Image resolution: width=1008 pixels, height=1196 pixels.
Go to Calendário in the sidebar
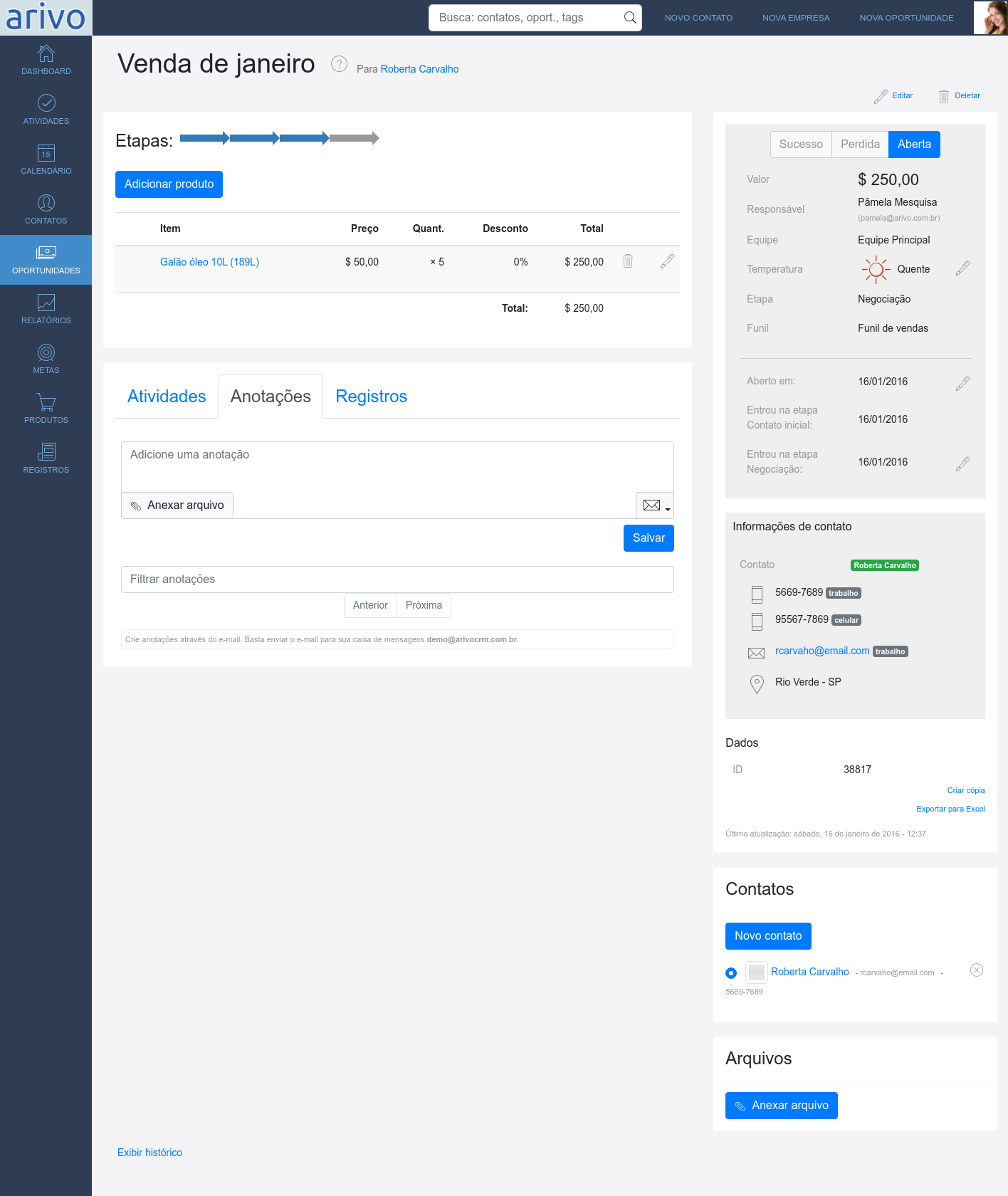(46, 159)
